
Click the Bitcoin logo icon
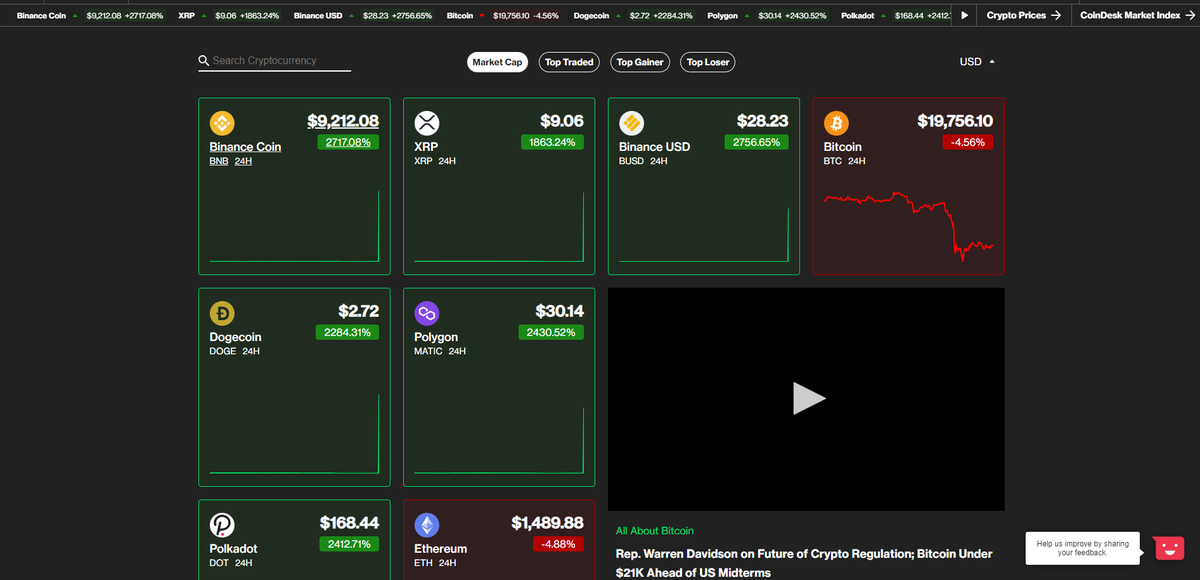[836, 123]
